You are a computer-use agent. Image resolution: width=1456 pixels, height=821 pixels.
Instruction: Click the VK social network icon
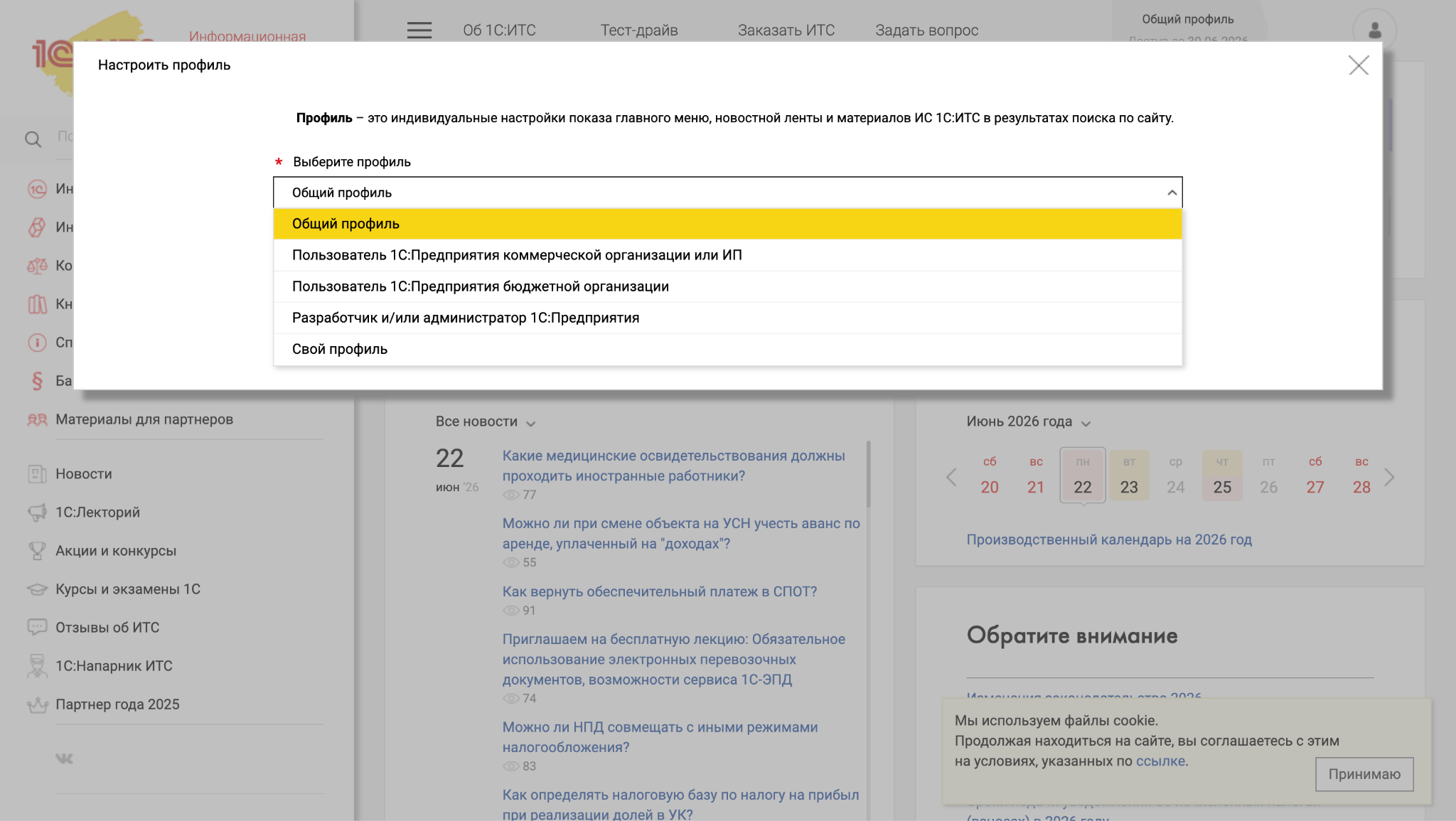[64, 758]
